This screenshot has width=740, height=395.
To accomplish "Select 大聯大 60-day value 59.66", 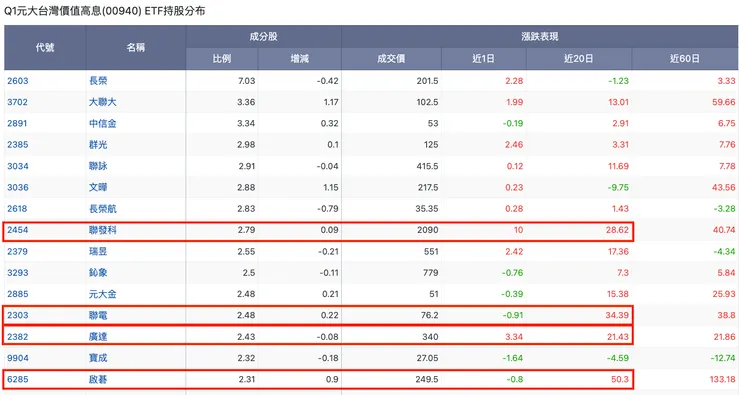I will click(x=723, y=102).
